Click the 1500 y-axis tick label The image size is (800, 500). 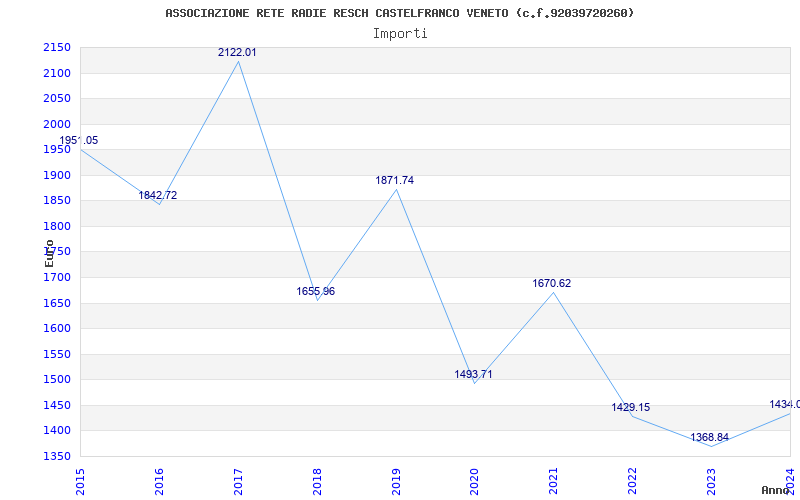[57, 380]
